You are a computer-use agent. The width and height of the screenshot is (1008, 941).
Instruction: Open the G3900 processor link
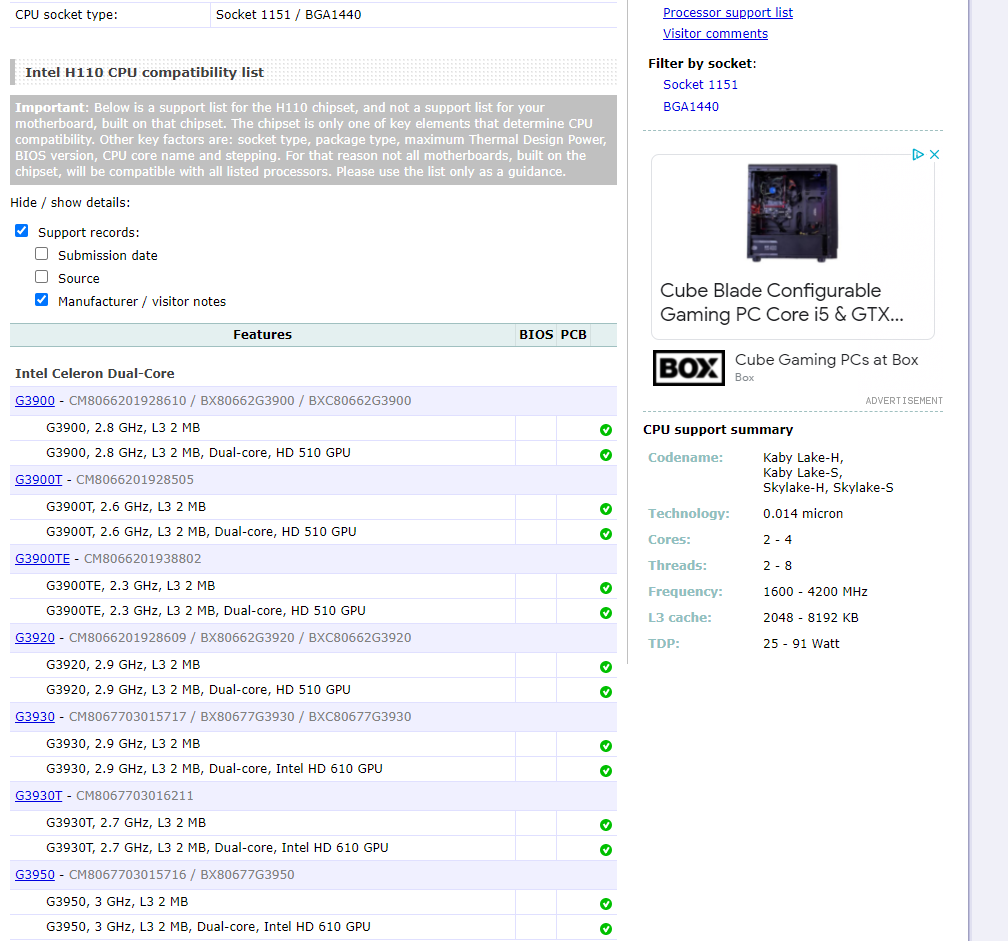(x=35, y=401)
